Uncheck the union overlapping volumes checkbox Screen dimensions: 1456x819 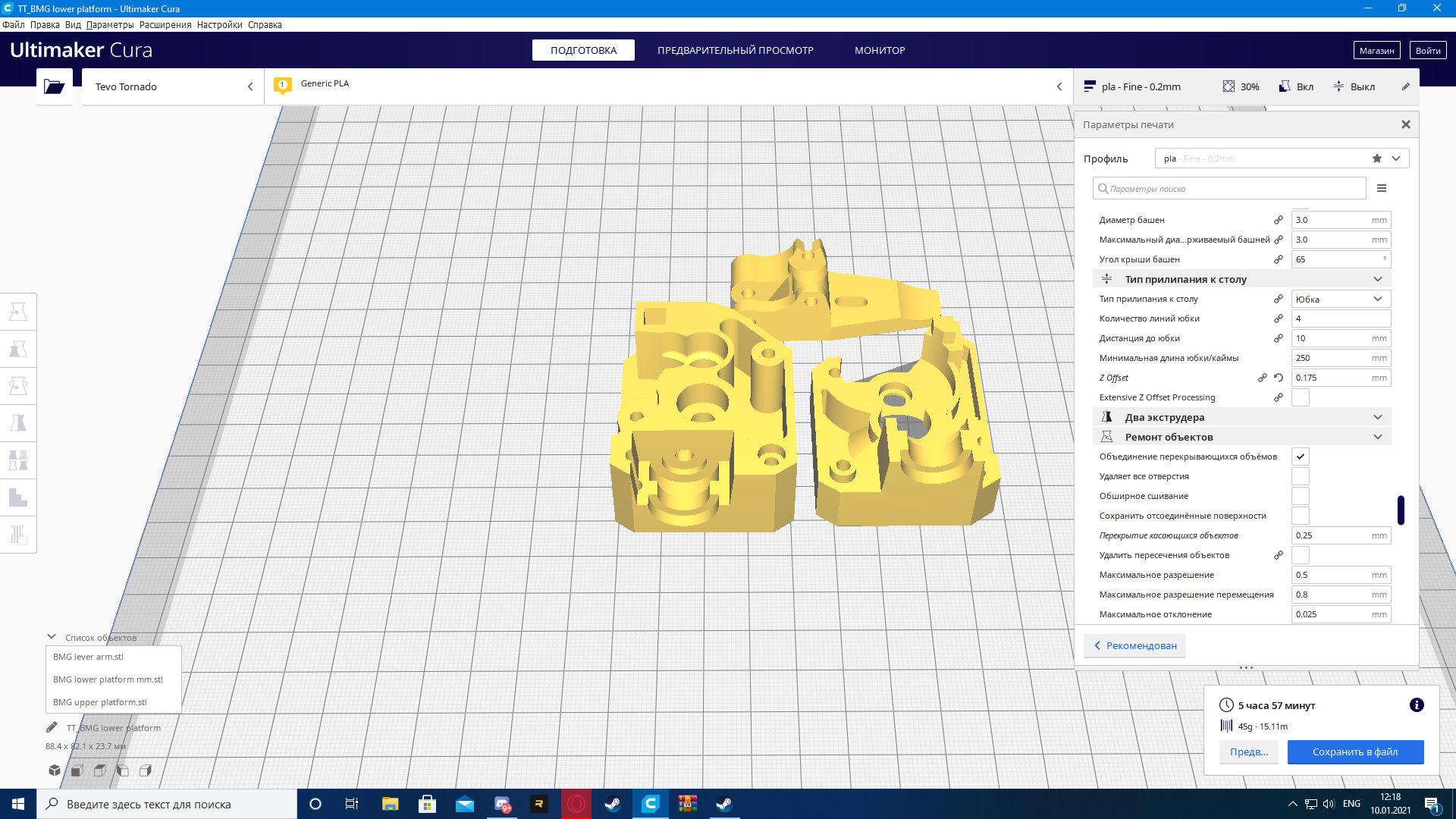coord(1301,457)
